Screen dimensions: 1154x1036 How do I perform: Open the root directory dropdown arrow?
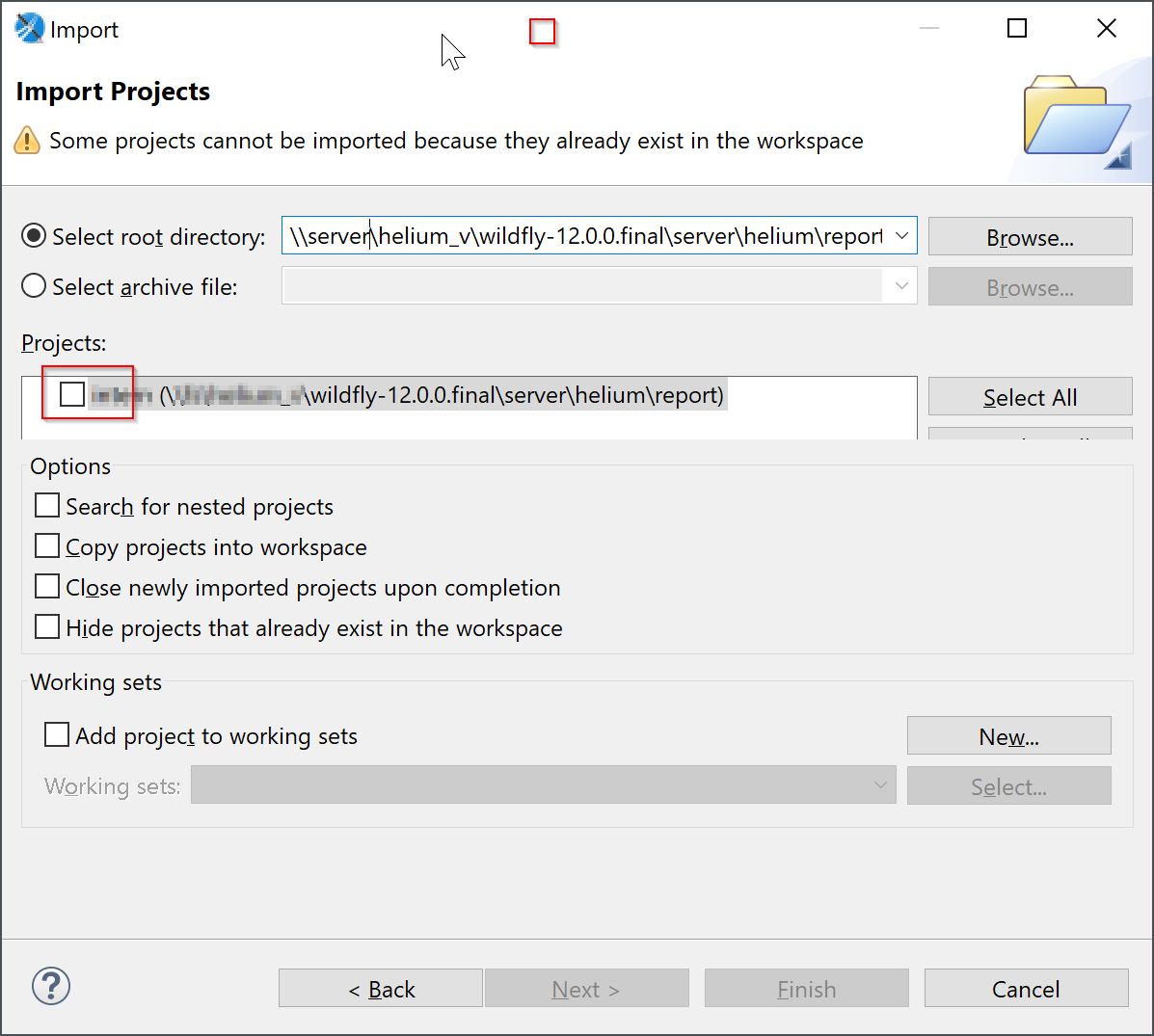click(902, 235)
